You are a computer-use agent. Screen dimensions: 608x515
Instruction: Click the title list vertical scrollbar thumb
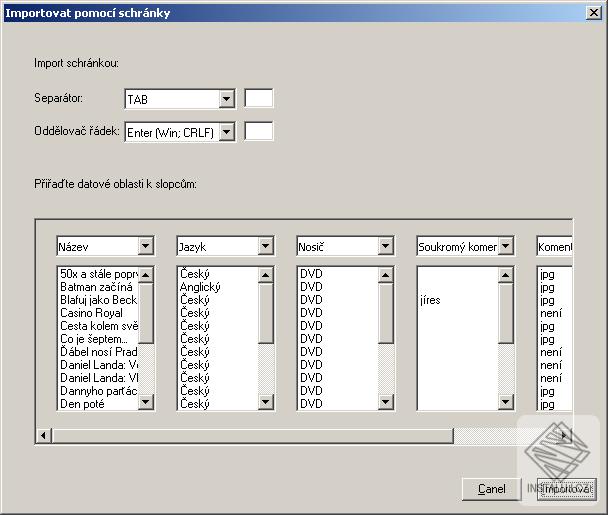tap(146, 313)
